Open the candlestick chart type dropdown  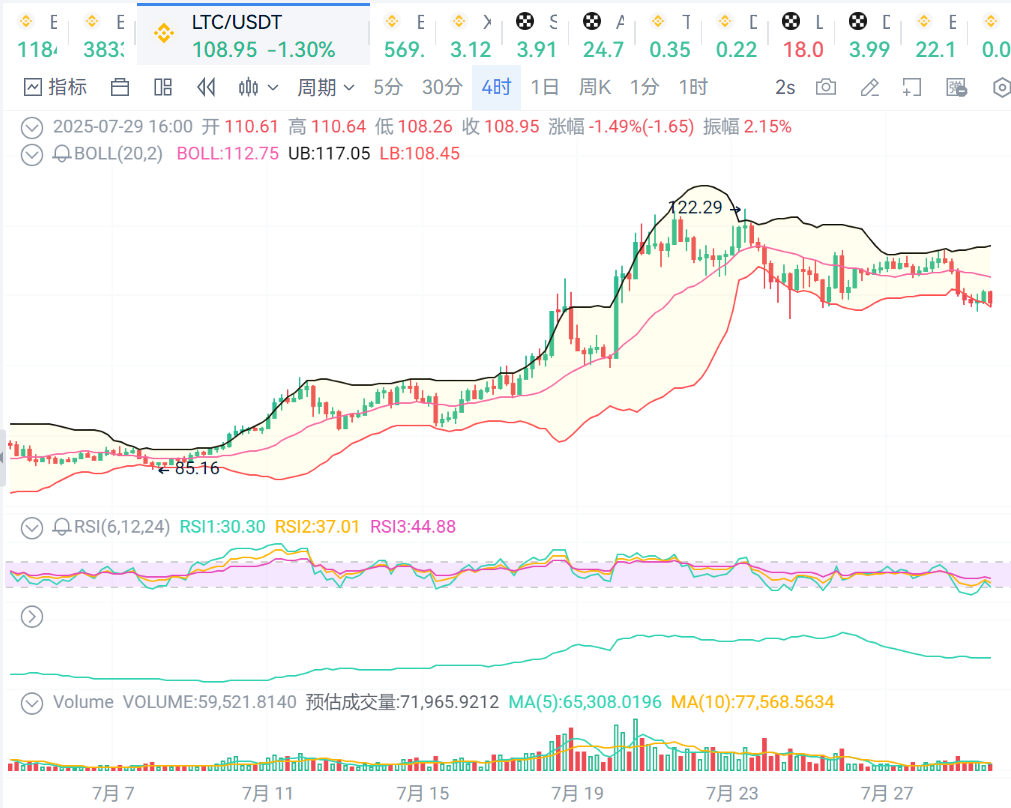[258, 87]
